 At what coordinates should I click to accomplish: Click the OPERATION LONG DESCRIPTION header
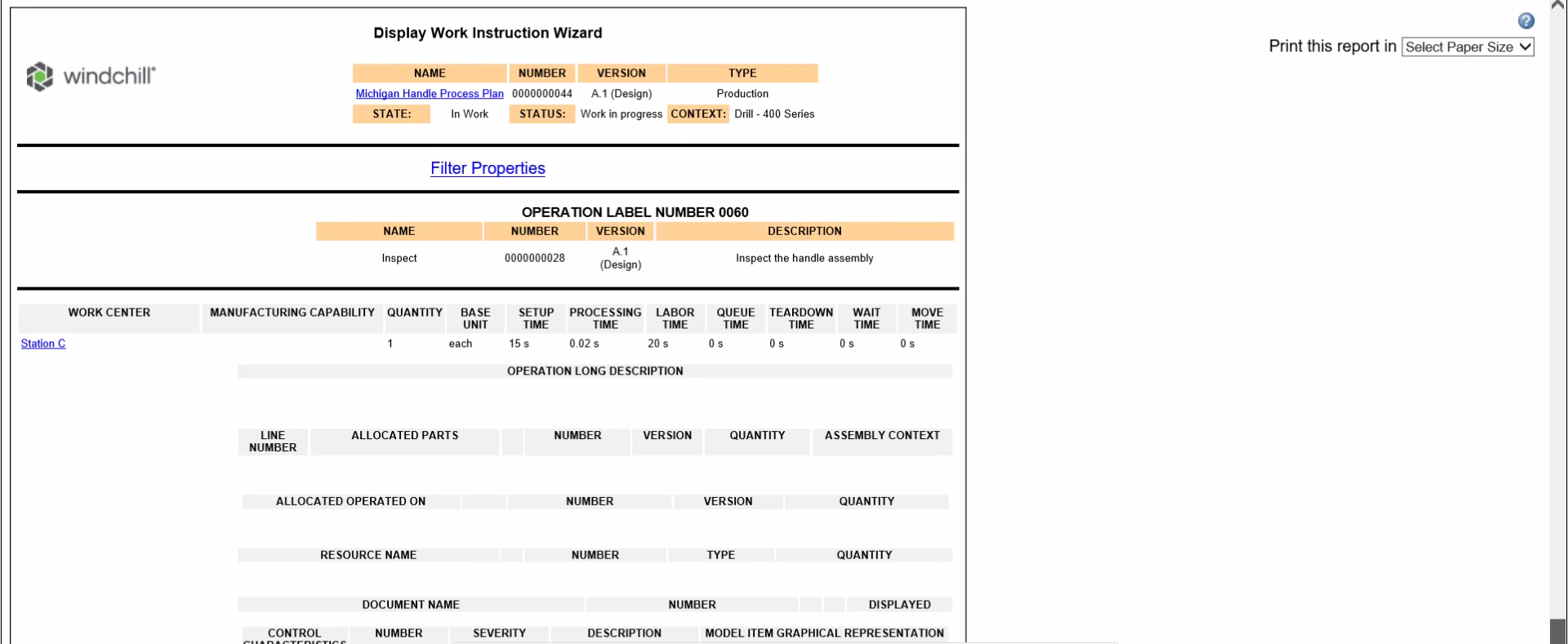tap(595, 371)
